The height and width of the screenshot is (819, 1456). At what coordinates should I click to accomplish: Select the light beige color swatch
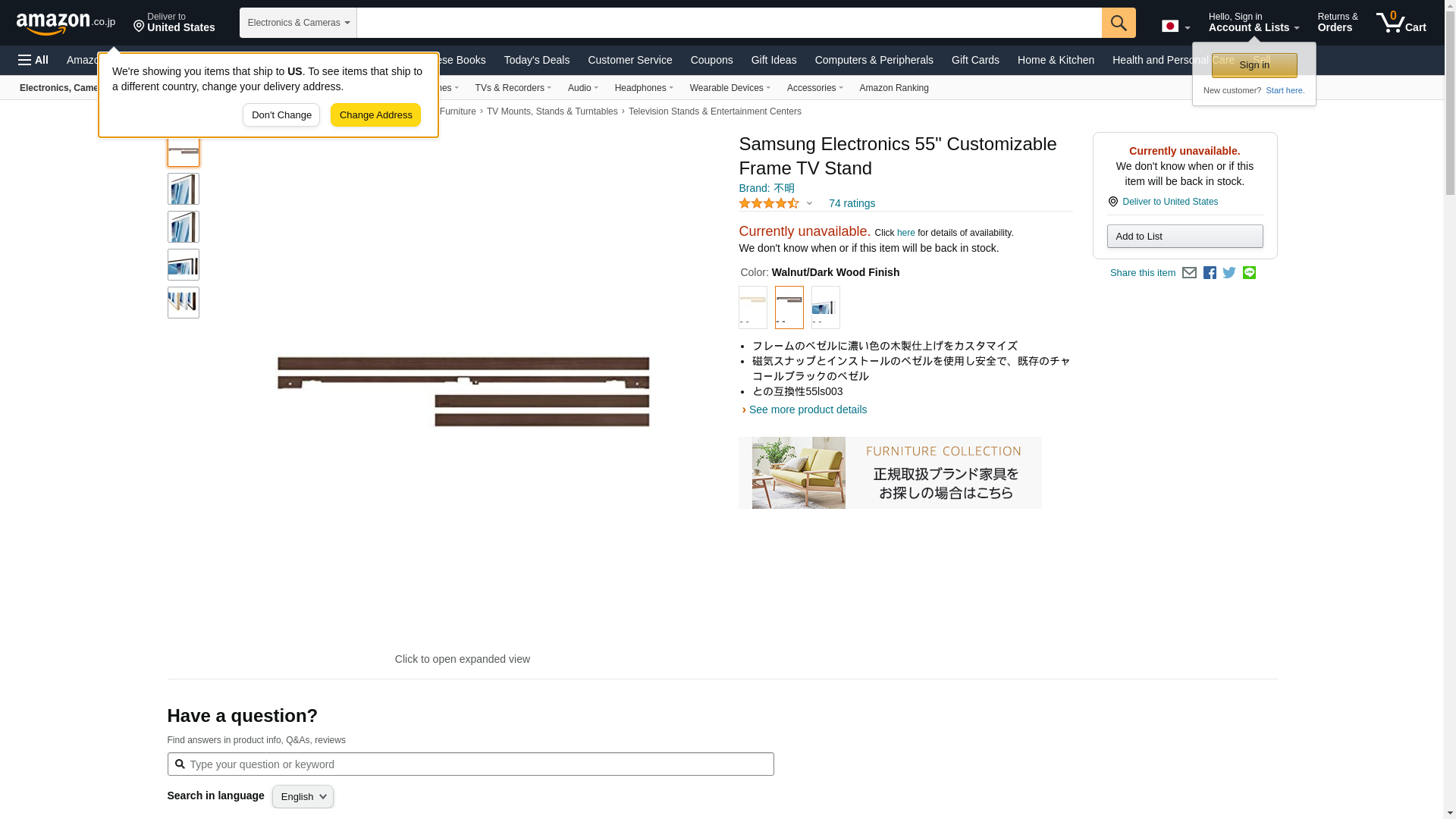point(752,307)
